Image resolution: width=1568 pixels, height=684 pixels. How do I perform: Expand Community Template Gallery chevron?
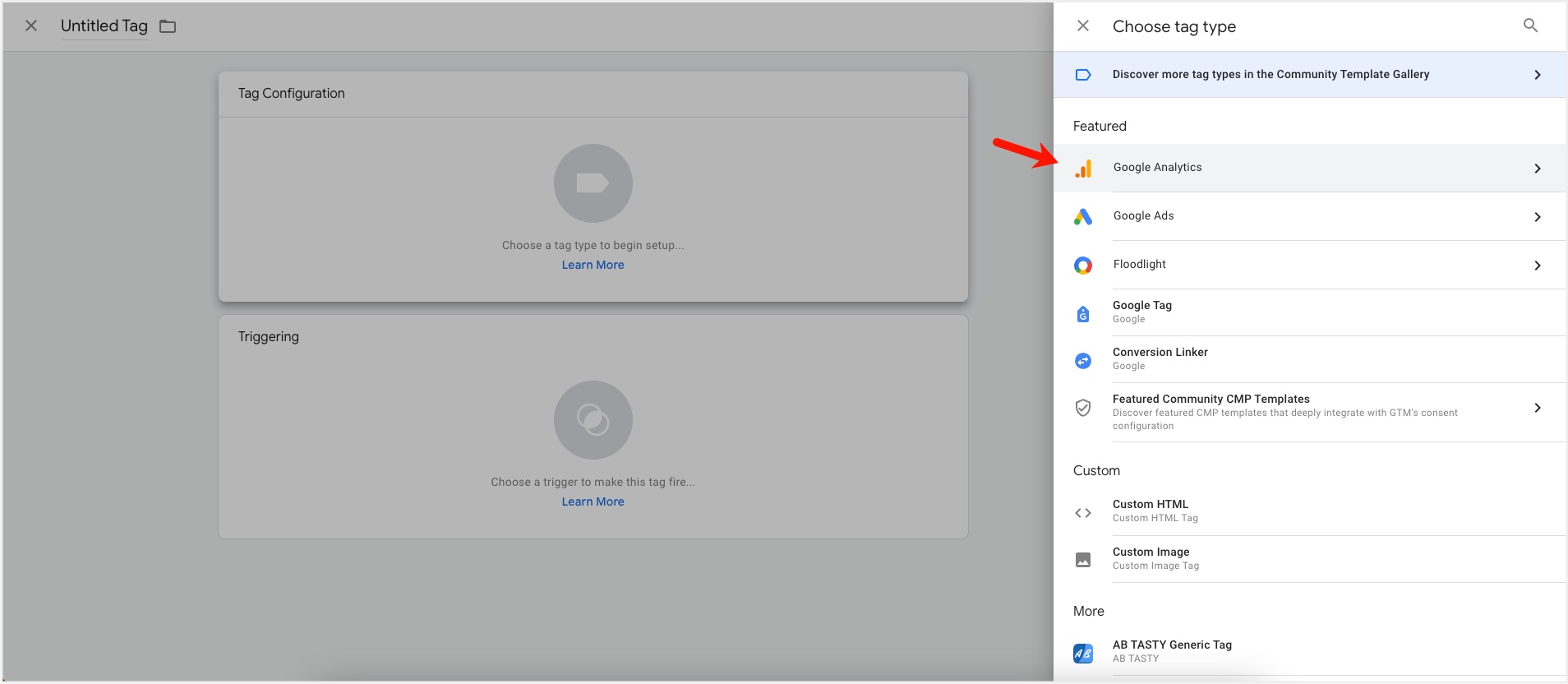(x=1538, y=75)
